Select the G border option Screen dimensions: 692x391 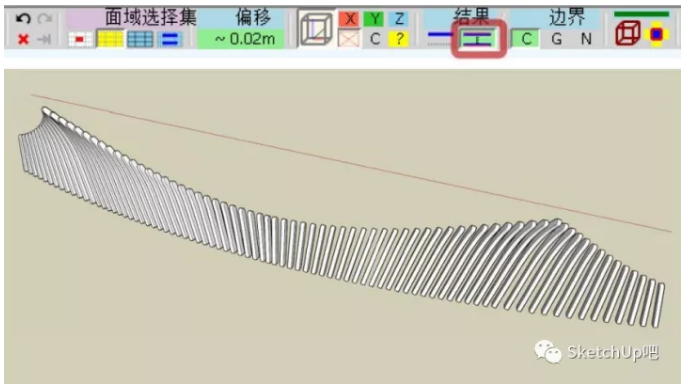click(557, 39)
